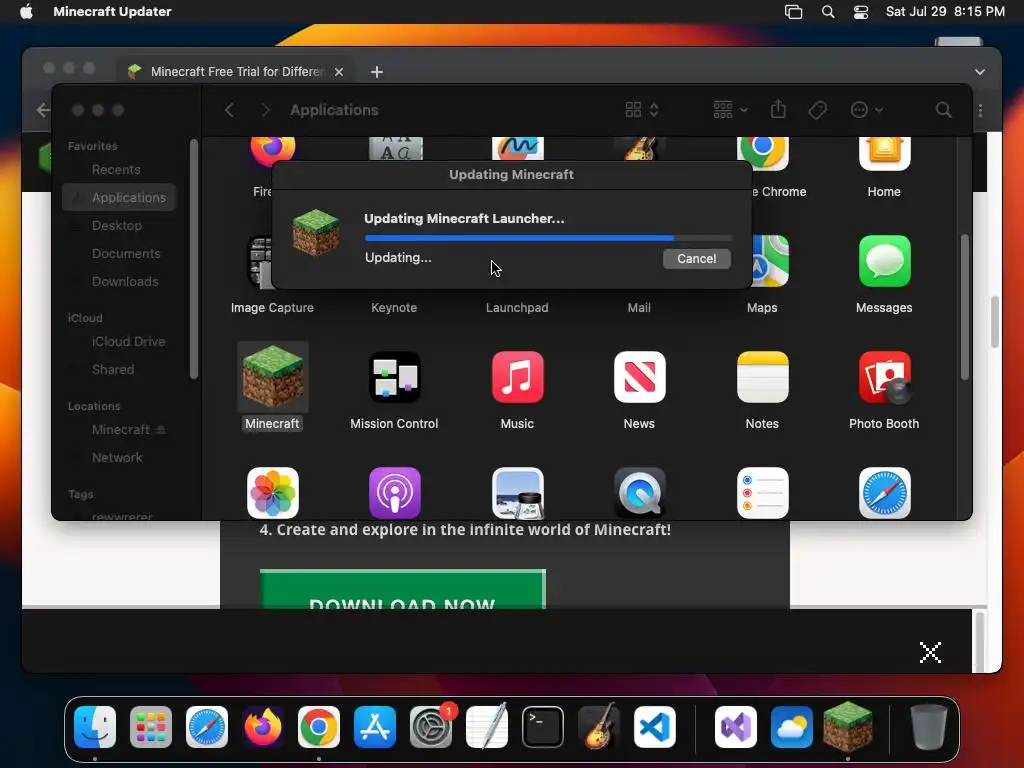Open System Settings from the Dock
This screenshot has height=768, width=1024.
pyautogui.click(x=431, y=726)
